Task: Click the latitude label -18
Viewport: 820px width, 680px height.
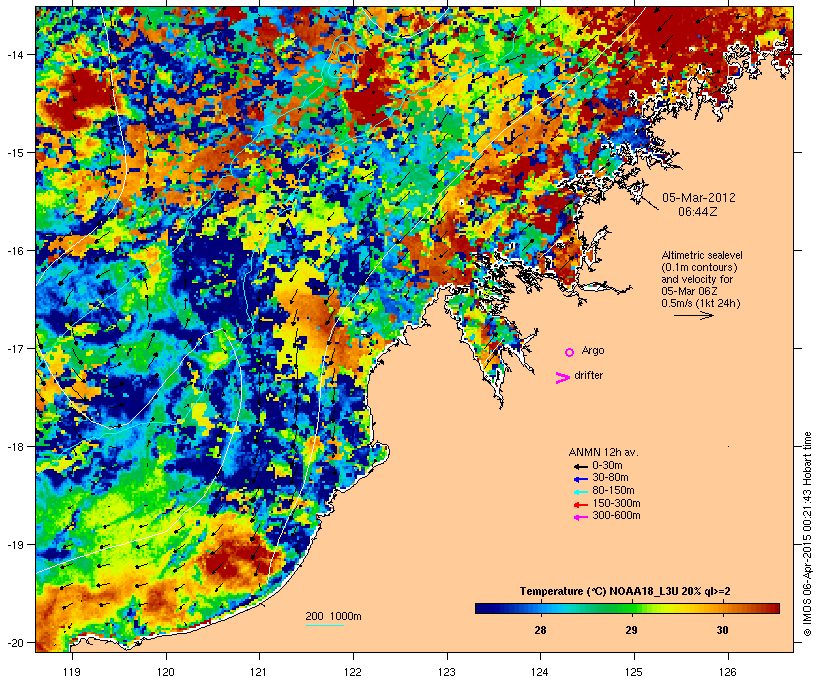Action: pos(14,446)
